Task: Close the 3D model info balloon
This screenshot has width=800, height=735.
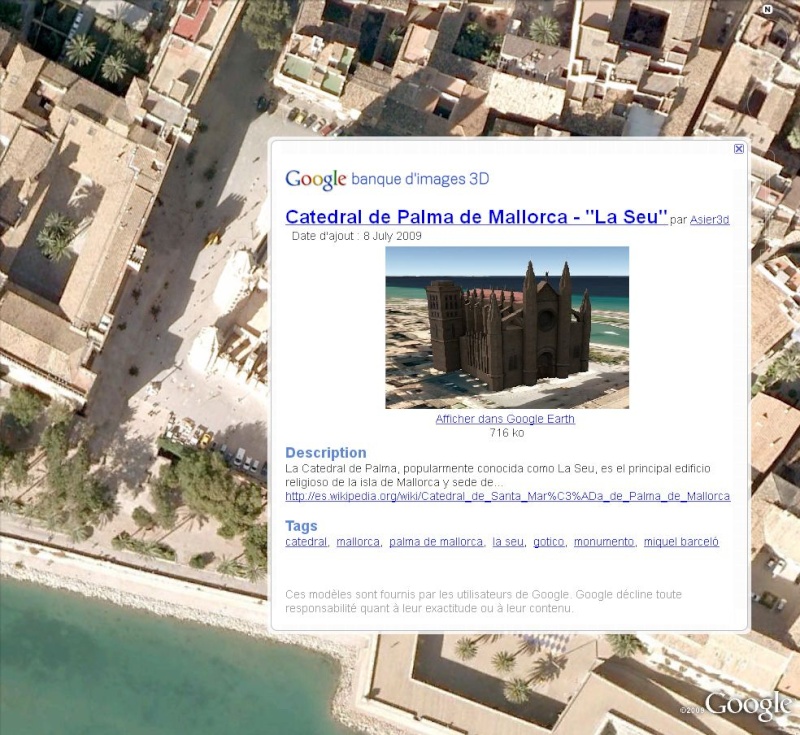Action: click(x=738, y=149)
